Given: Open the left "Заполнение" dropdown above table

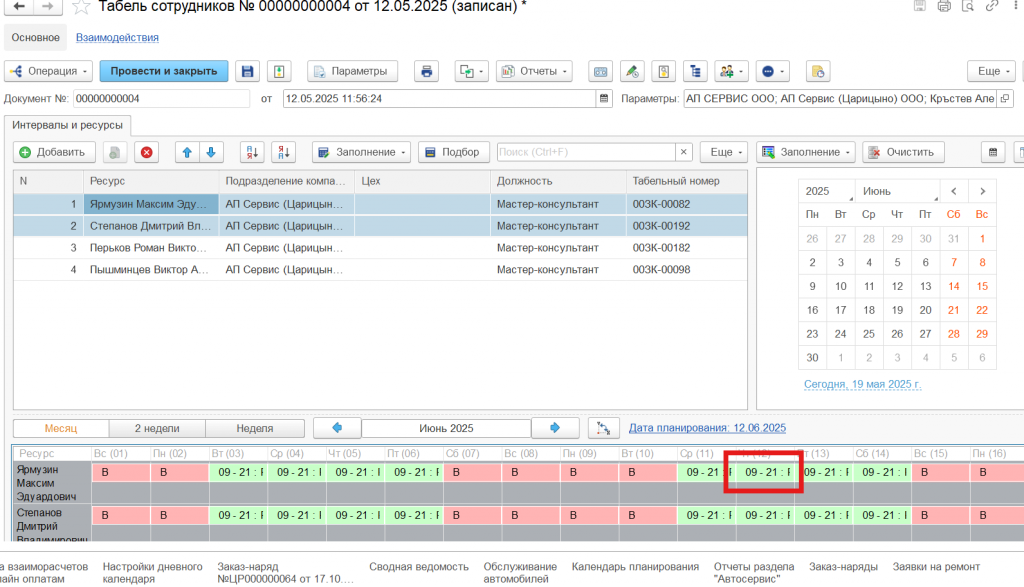Looking at the screenshot, I should click(x=361, y=152).
